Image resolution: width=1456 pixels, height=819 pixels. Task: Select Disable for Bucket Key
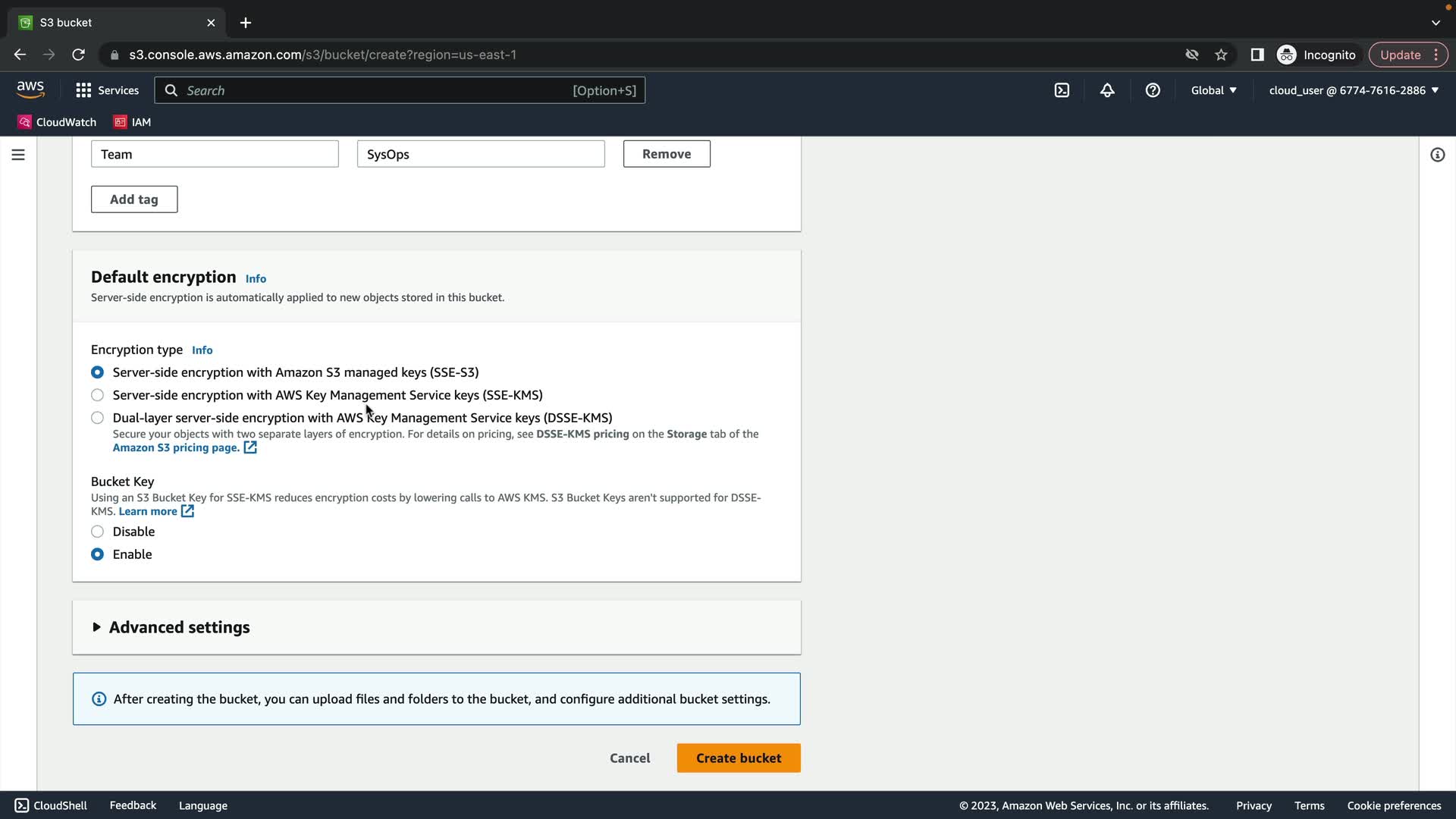click(97, 532)
